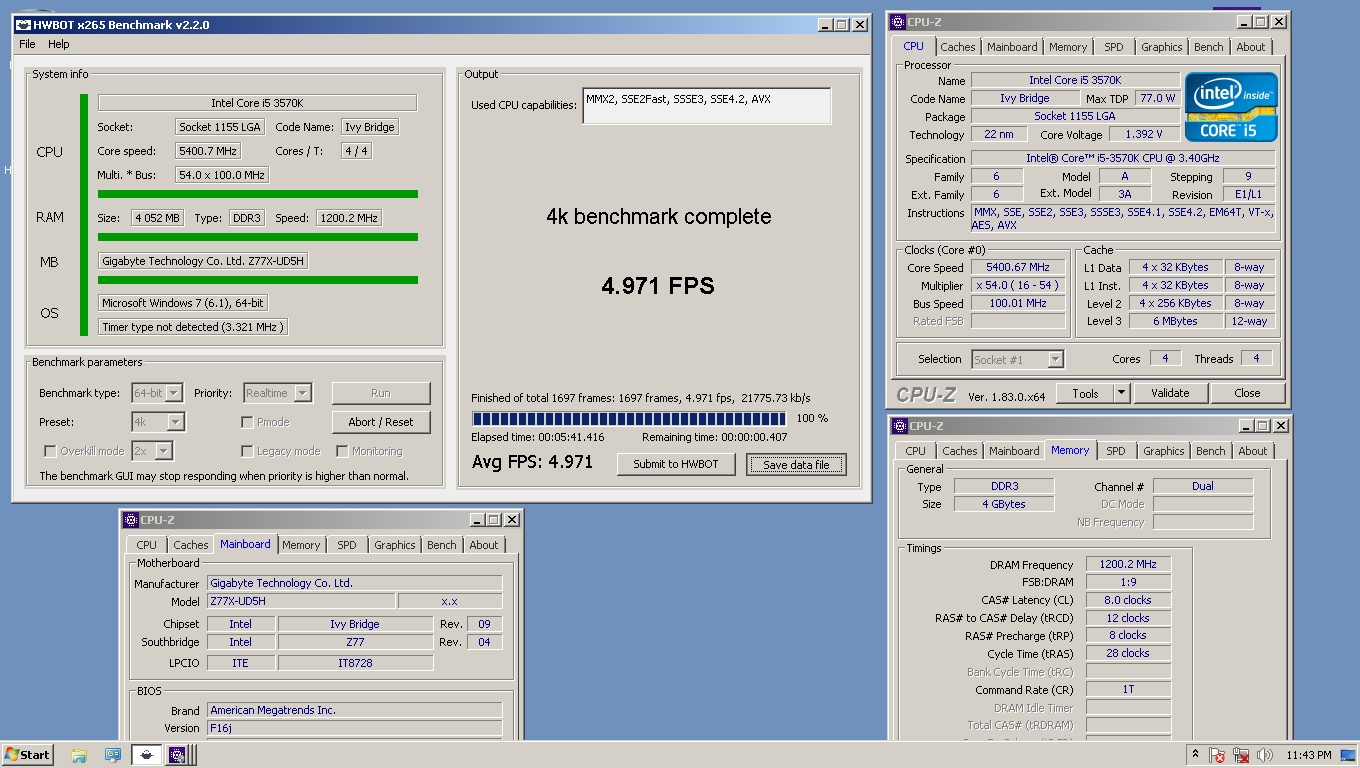Image resolution: width=1360 pixels, height=768 pixels.
Task: Open the volume speaker tray icon
Action: click(x=1264, y=755)
